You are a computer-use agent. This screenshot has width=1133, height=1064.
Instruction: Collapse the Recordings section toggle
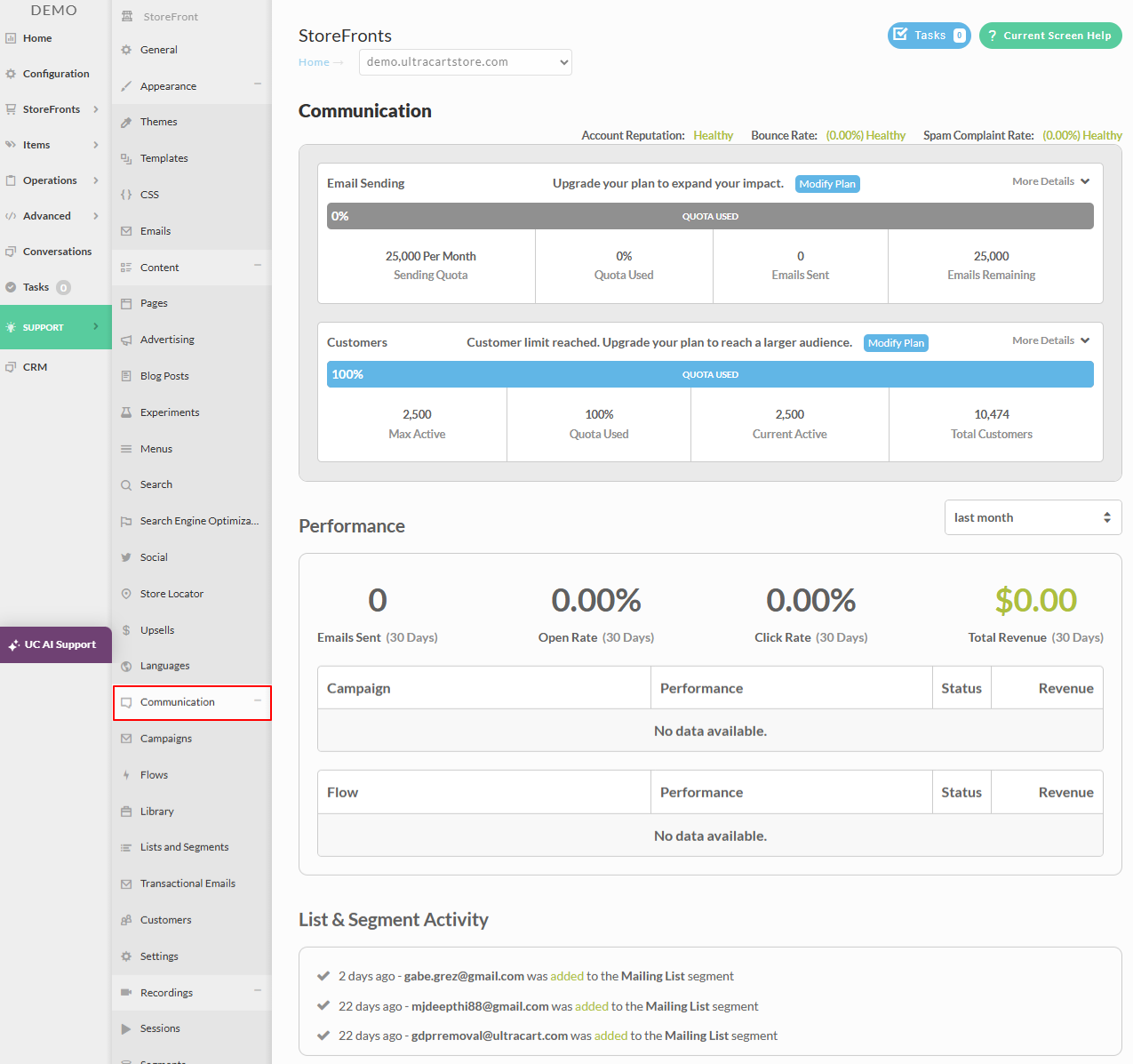click(258, 991)
